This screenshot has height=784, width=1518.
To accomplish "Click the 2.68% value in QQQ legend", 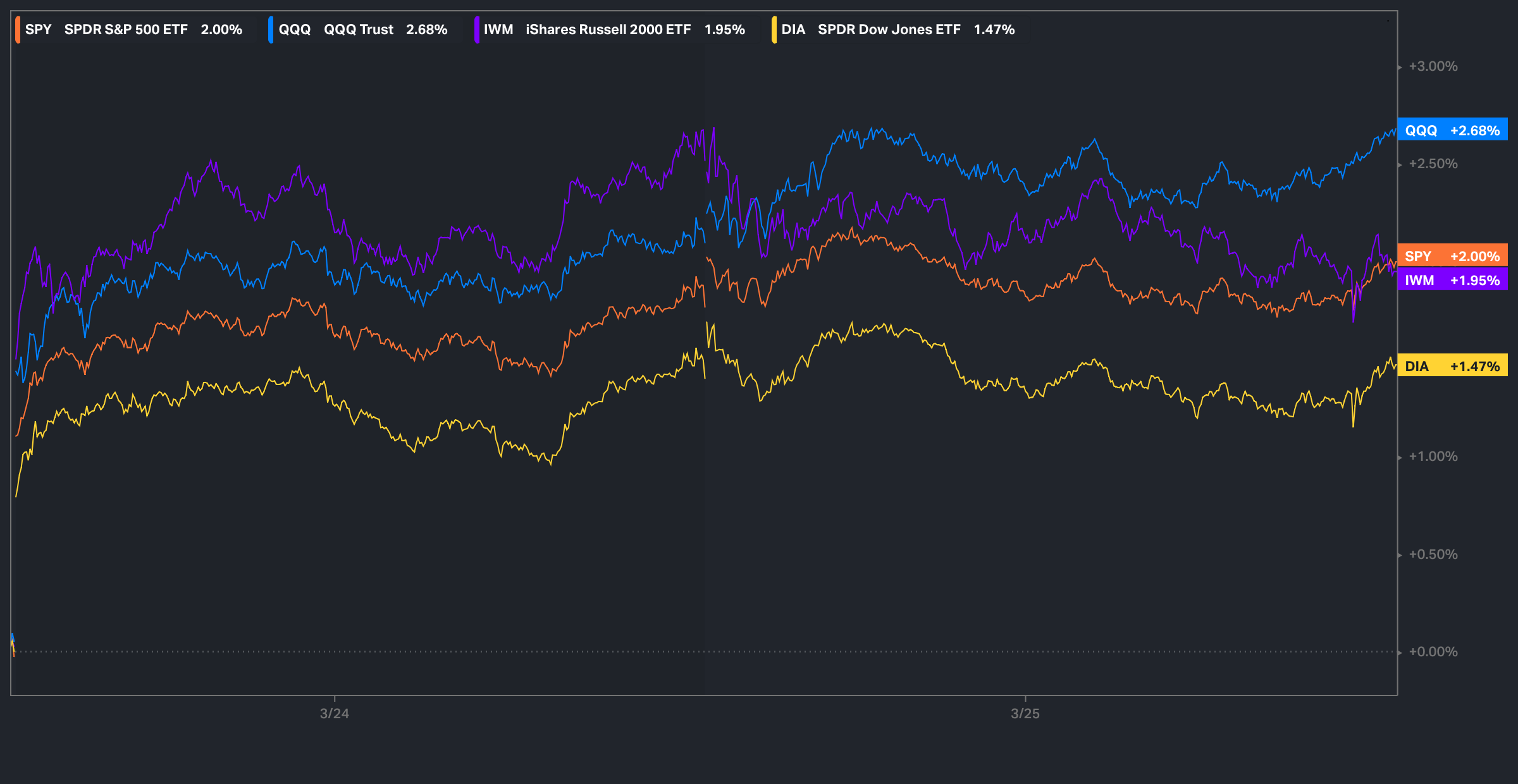I will 426,30.
